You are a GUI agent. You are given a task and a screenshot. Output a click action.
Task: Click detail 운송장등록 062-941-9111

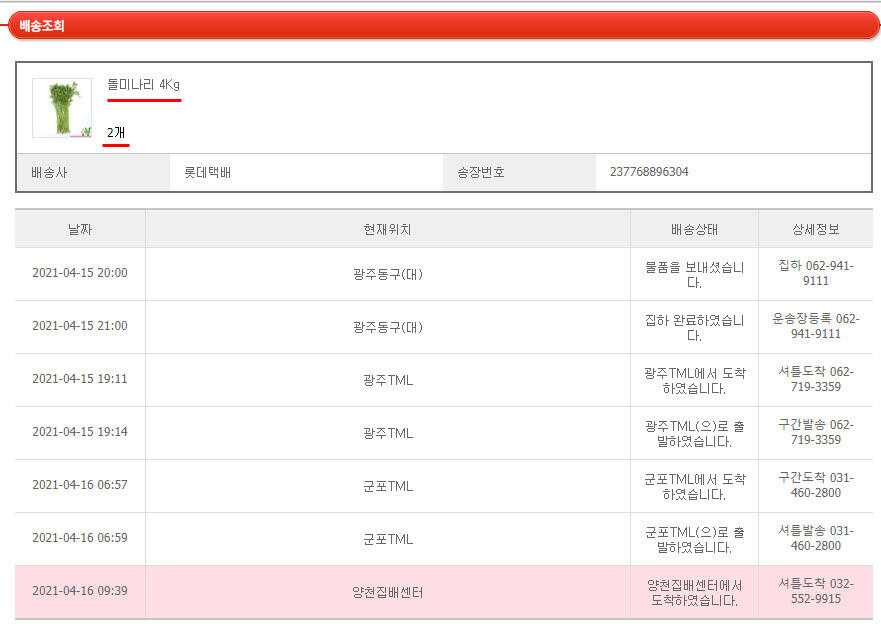click(x=816, y=326)
